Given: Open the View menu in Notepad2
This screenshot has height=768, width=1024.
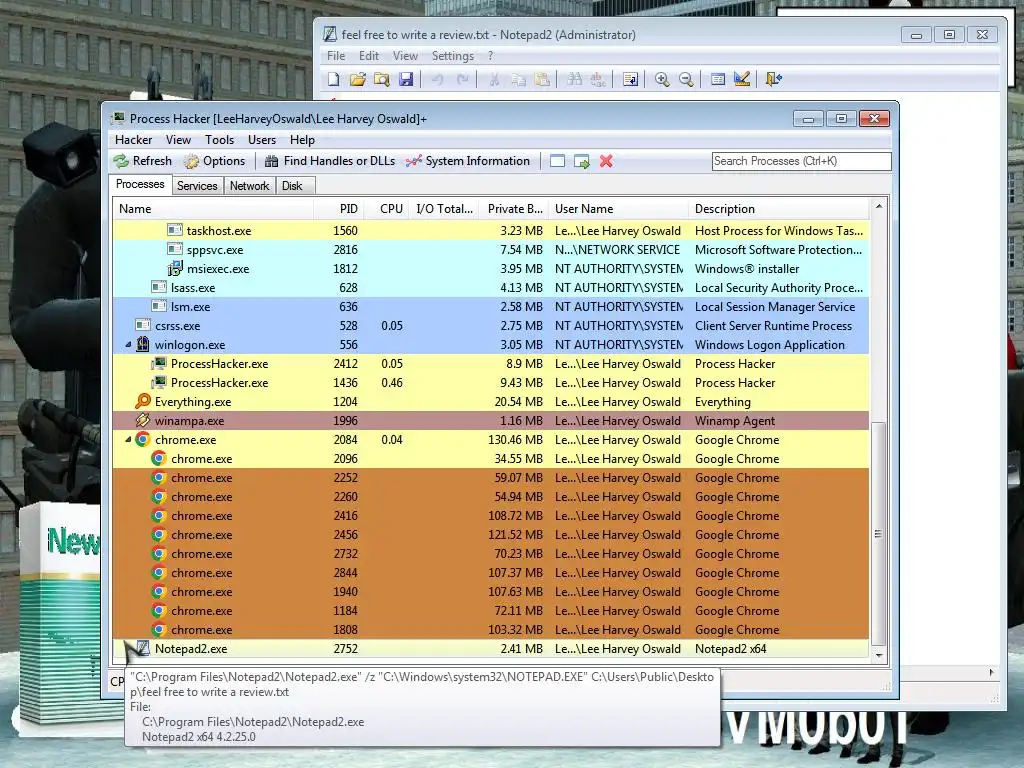Looking at the screenshot, I should point(405,56).
